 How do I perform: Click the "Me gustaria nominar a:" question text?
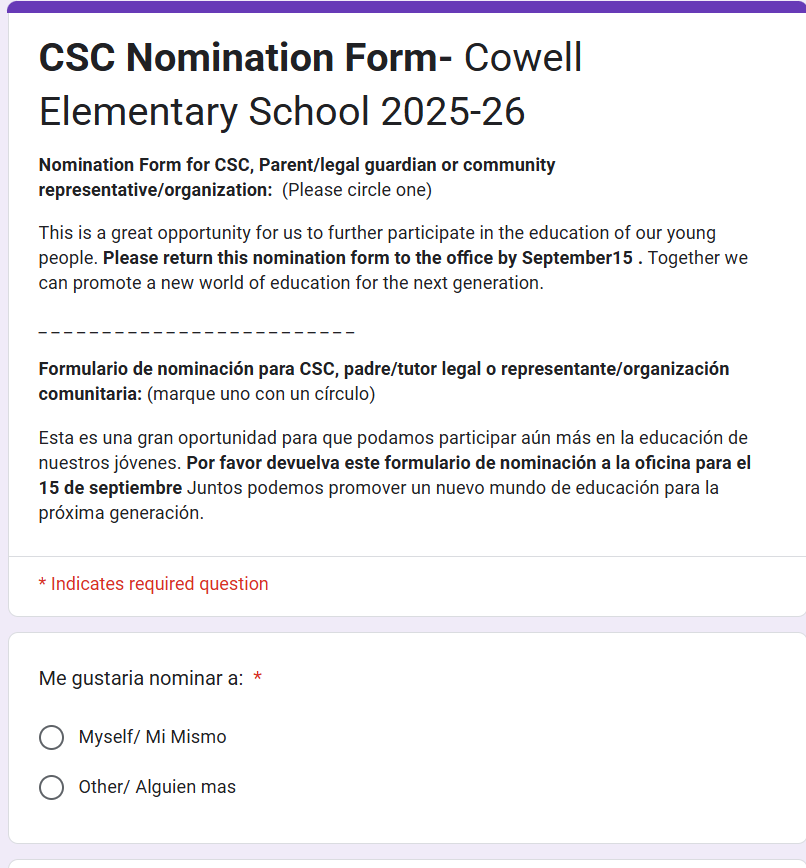(141, 679)
